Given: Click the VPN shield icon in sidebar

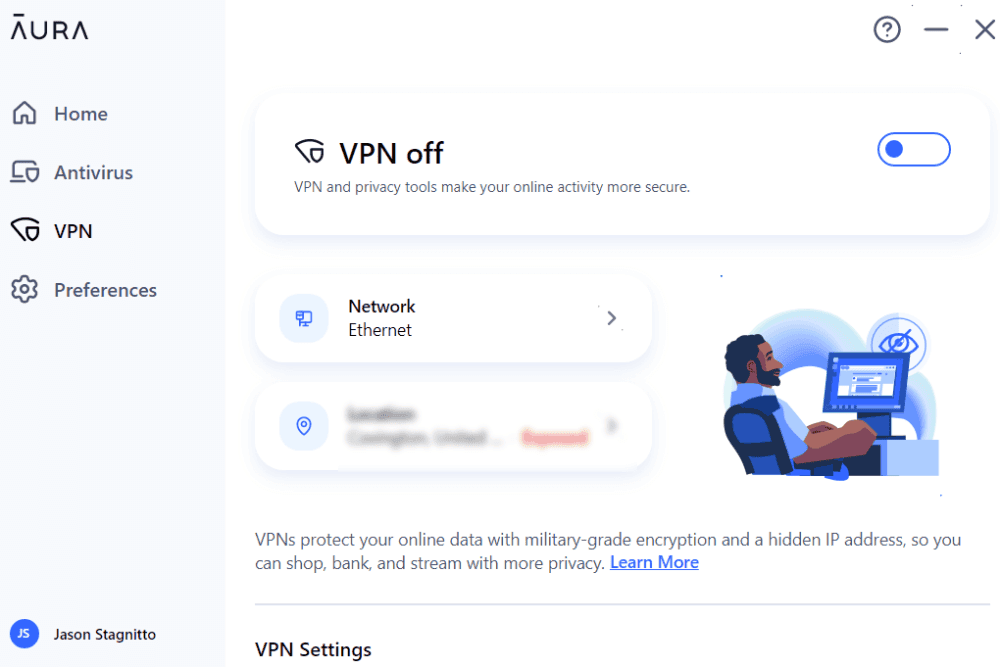Looking at the screenshot, I should coord(24,231).
